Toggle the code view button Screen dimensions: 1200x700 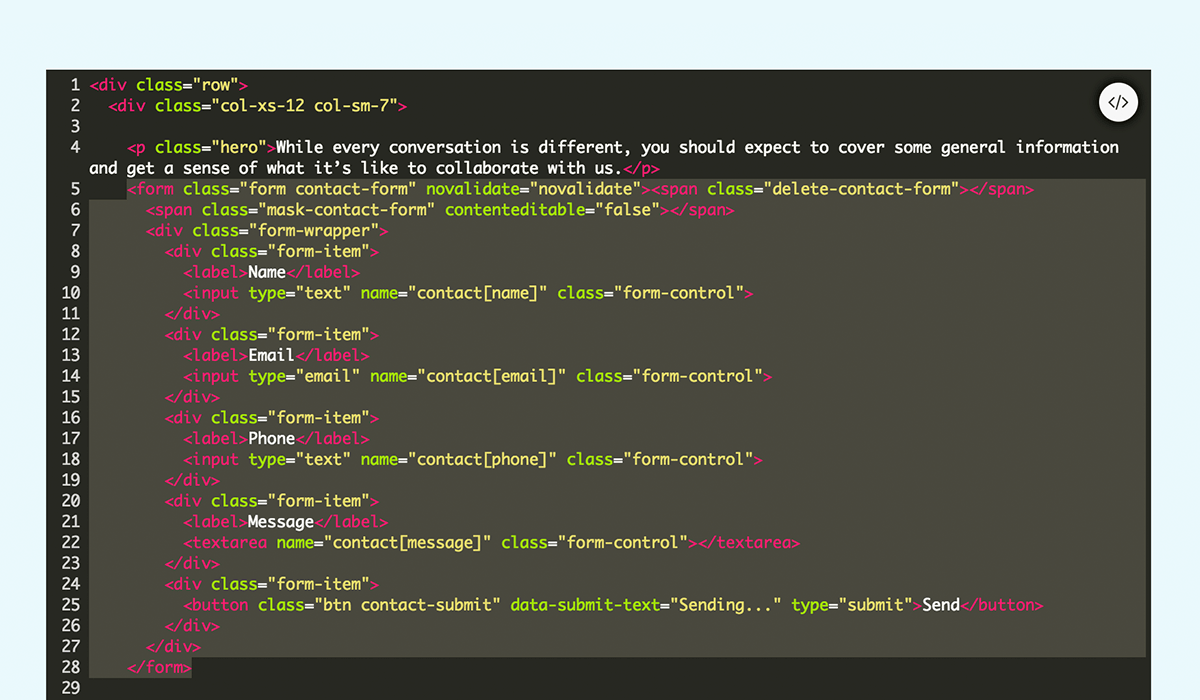(x=1118, y=102)
